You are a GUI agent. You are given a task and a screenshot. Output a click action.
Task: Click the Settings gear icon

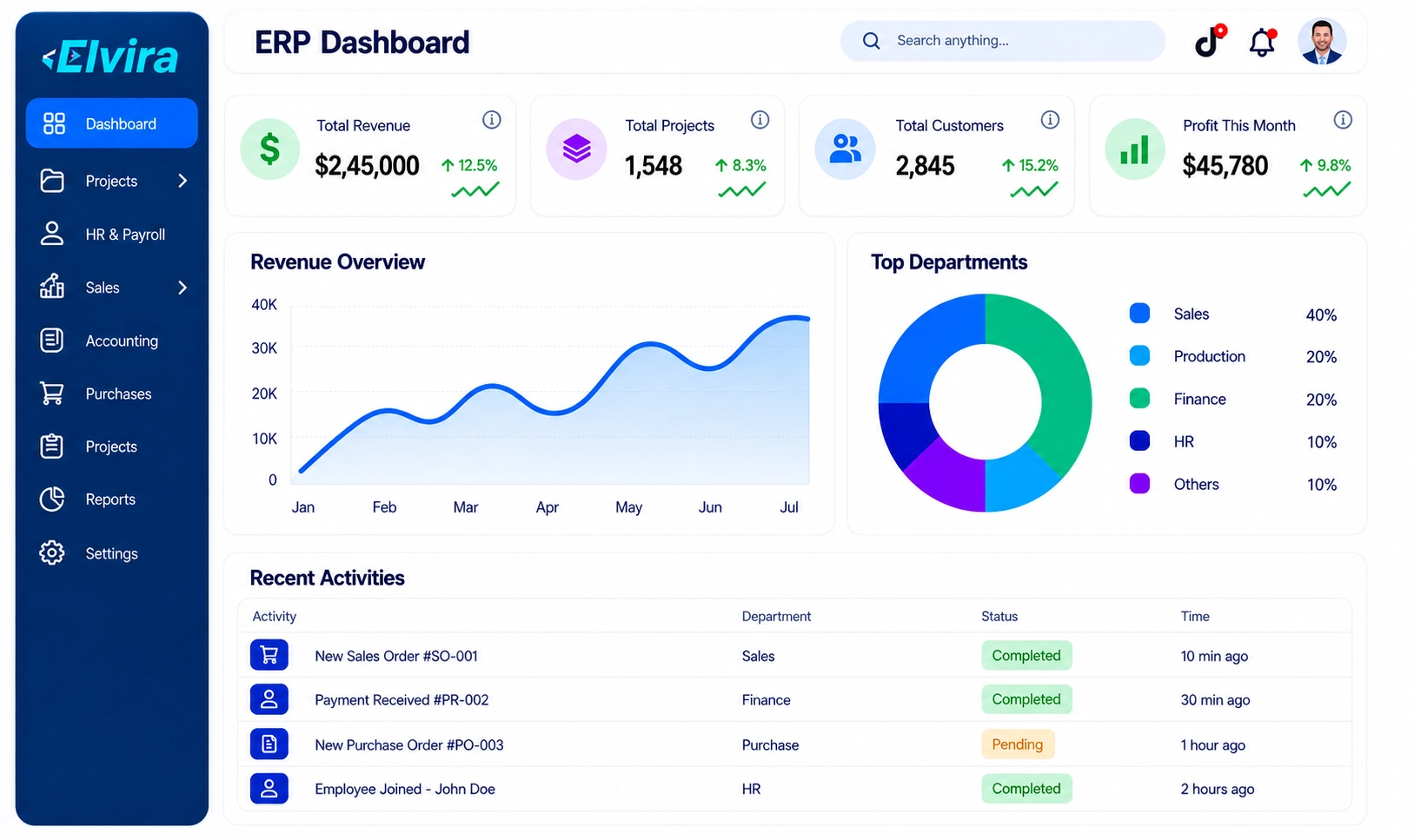(x=52, y=552)
